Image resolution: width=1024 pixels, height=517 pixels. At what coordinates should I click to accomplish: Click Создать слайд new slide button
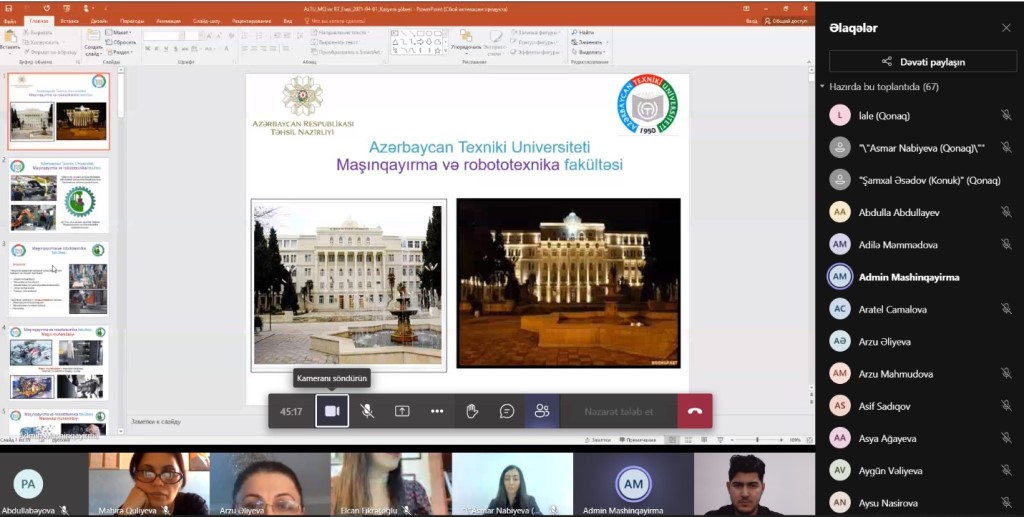93,43
